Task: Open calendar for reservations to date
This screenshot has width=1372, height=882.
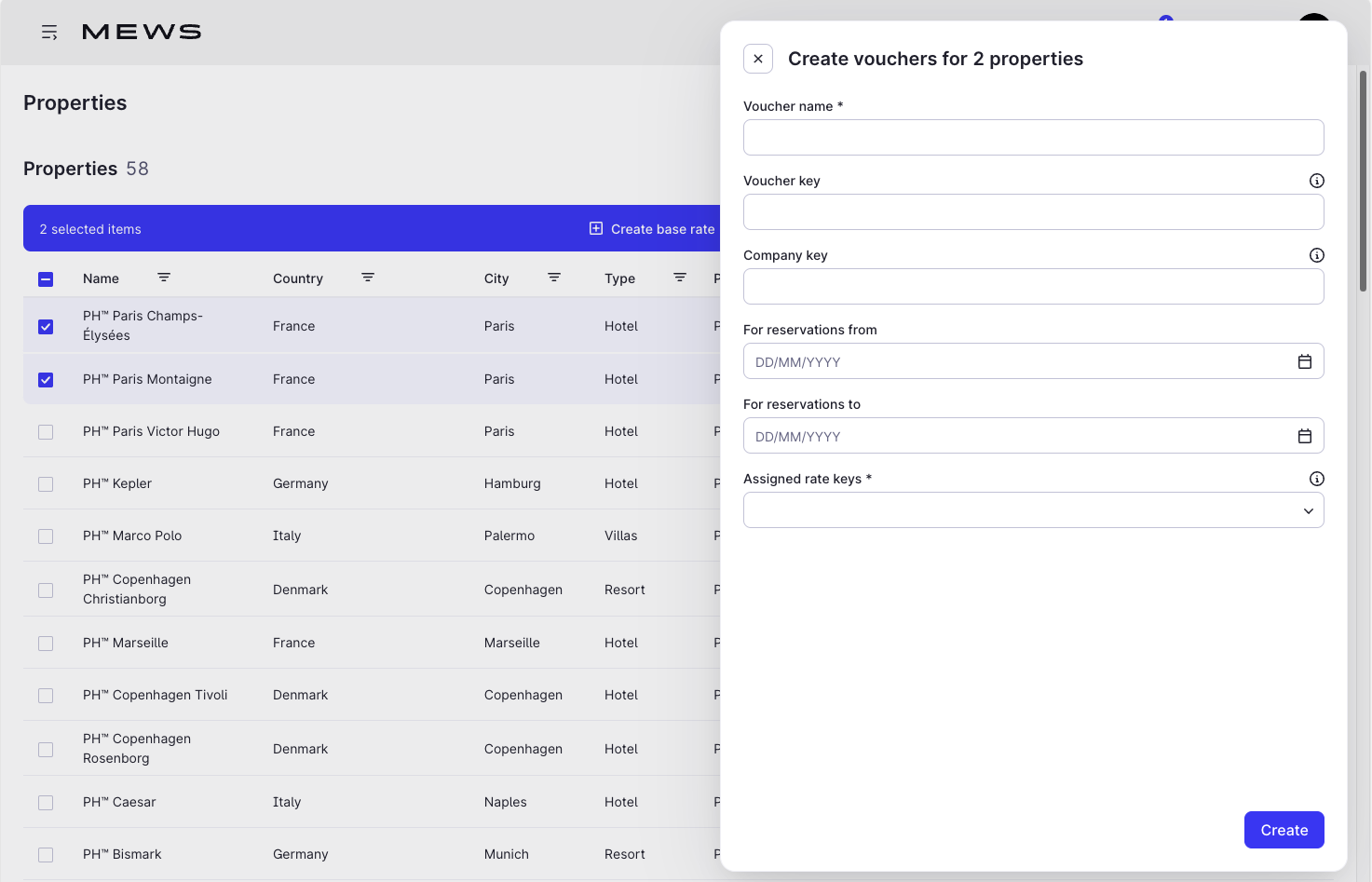Action: [x=1305, y=436]
